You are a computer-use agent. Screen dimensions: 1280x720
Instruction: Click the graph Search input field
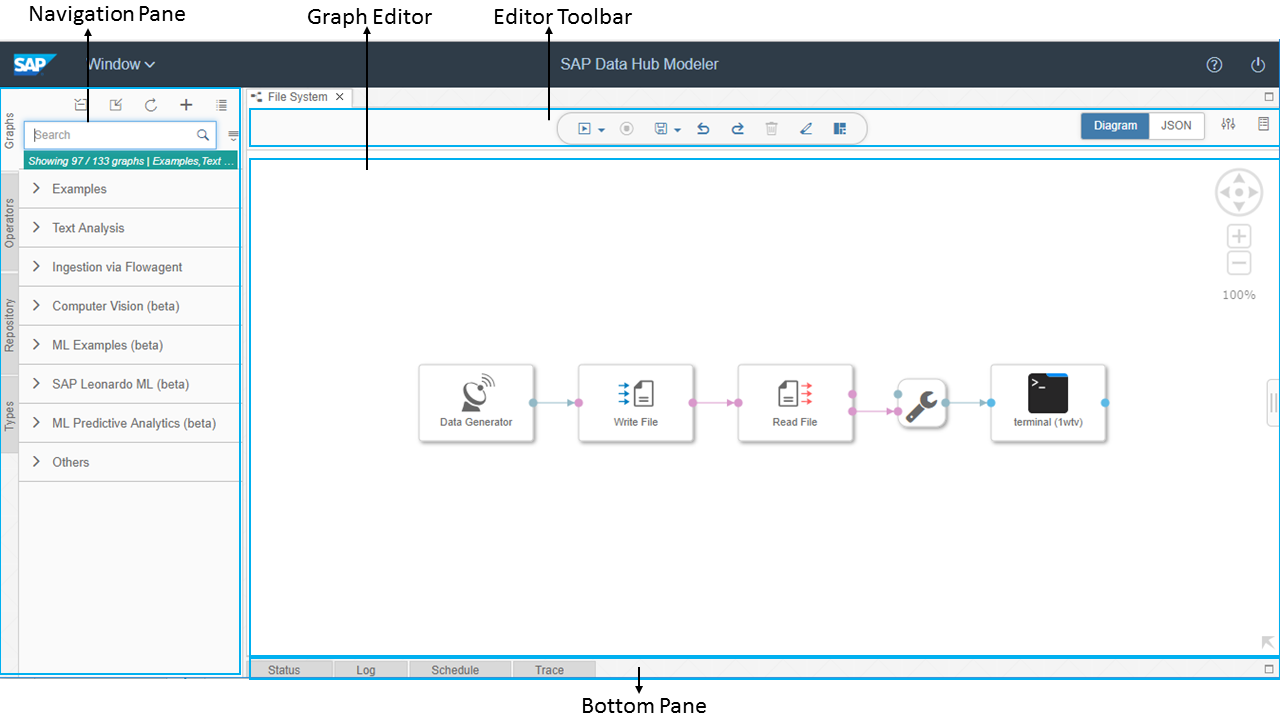(x=112, y=135)
